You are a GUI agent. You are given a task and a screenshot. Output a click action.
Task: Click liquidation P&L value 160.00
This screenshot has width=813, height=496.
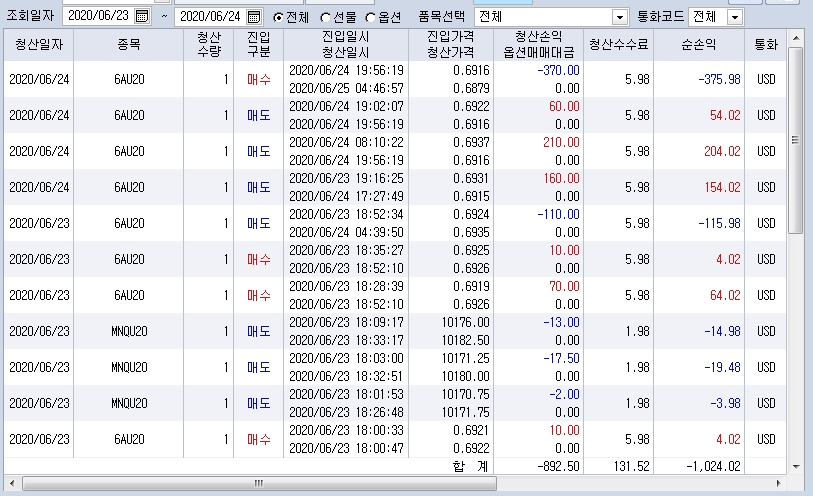point(562,178)
